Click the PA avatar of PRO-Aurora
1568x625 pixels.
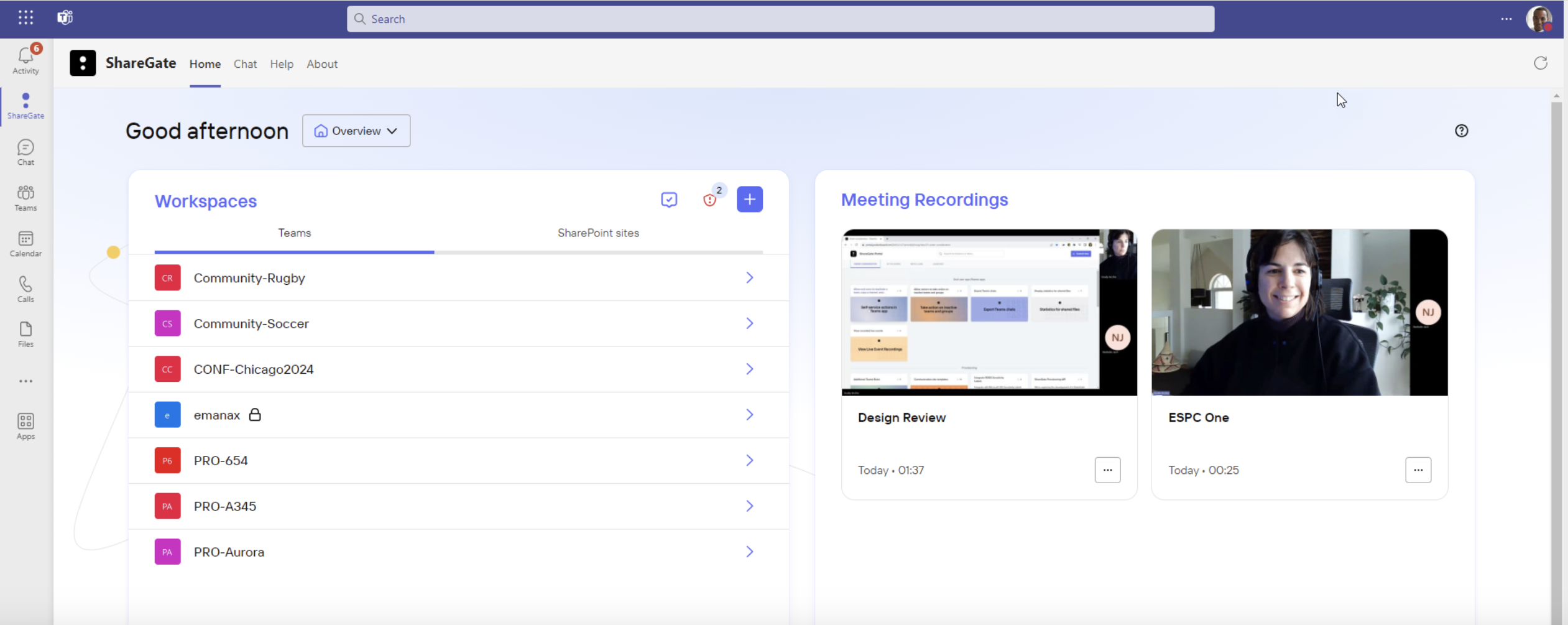click(167, 552)
